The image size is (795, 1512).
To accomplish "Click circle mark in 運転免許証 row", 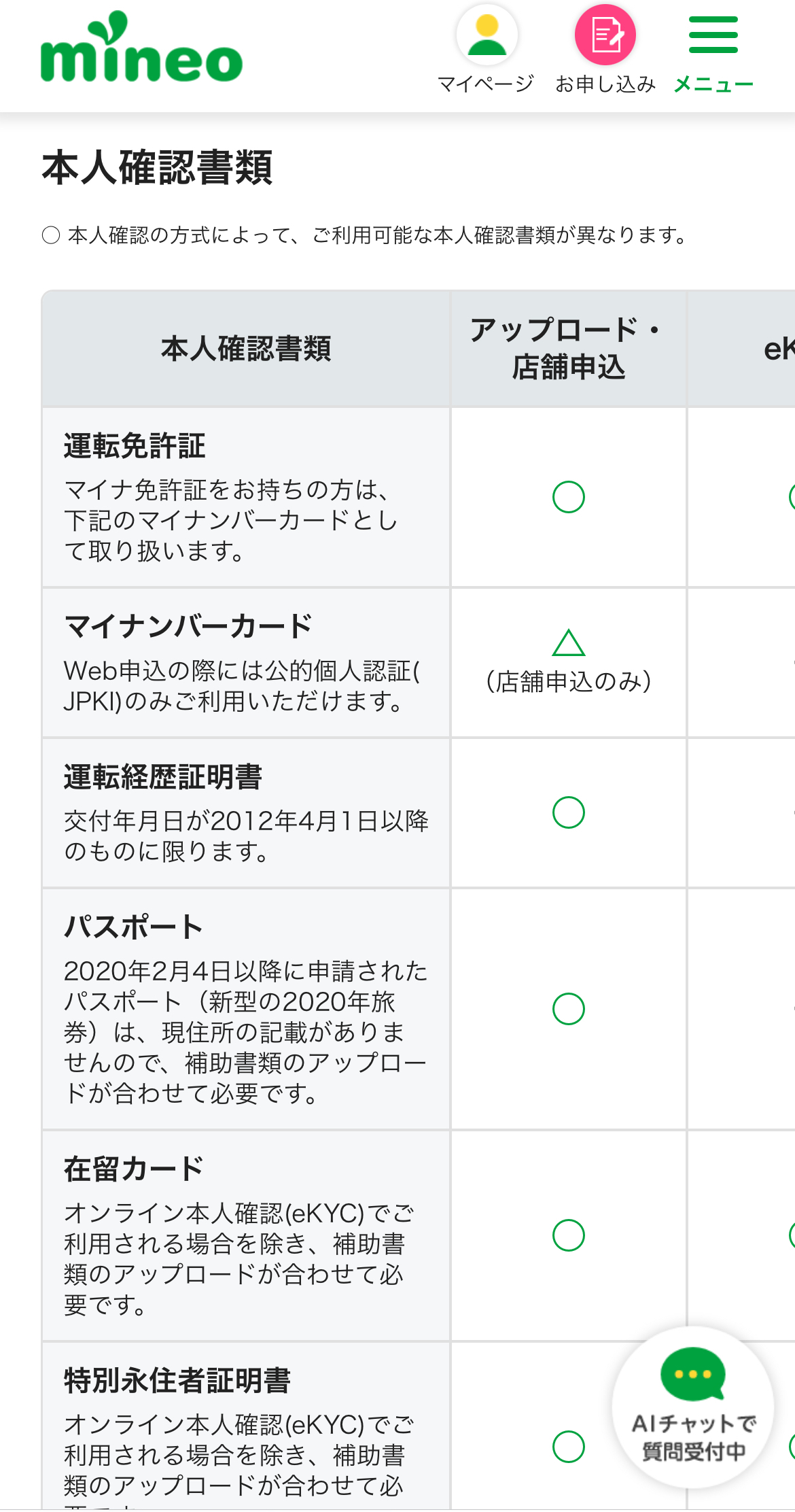I will pos(569,497).
